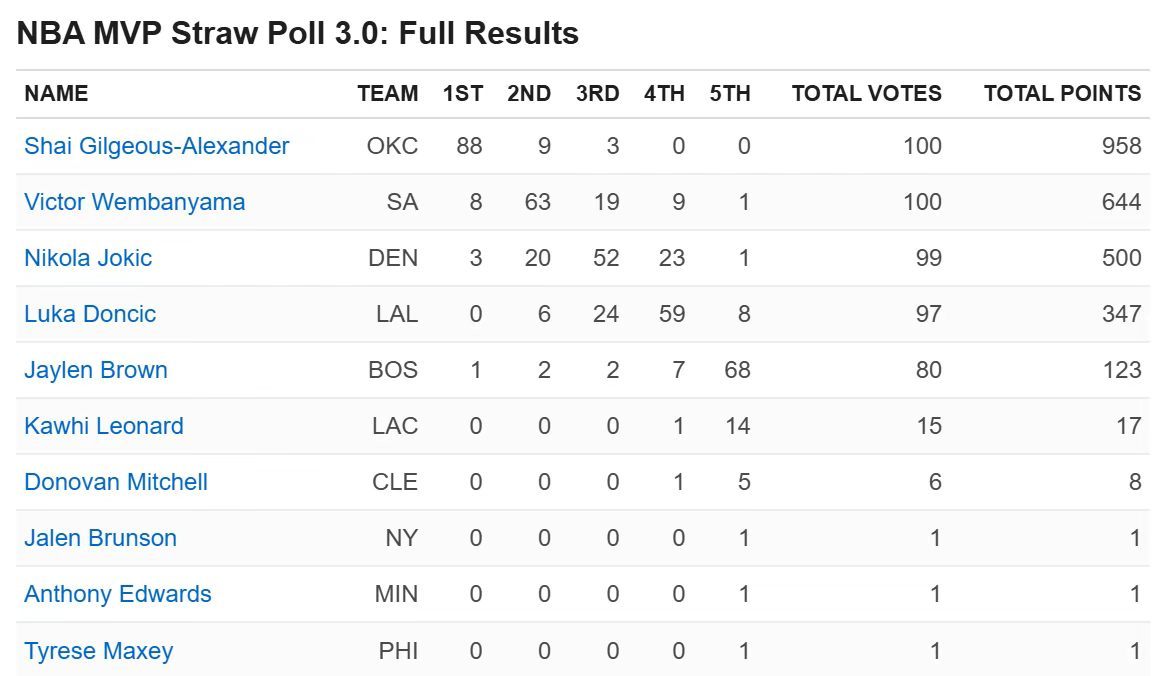Click the 2ND column header
The image size is (1166, 676).
pyautogui.click(x=529, y=94)
